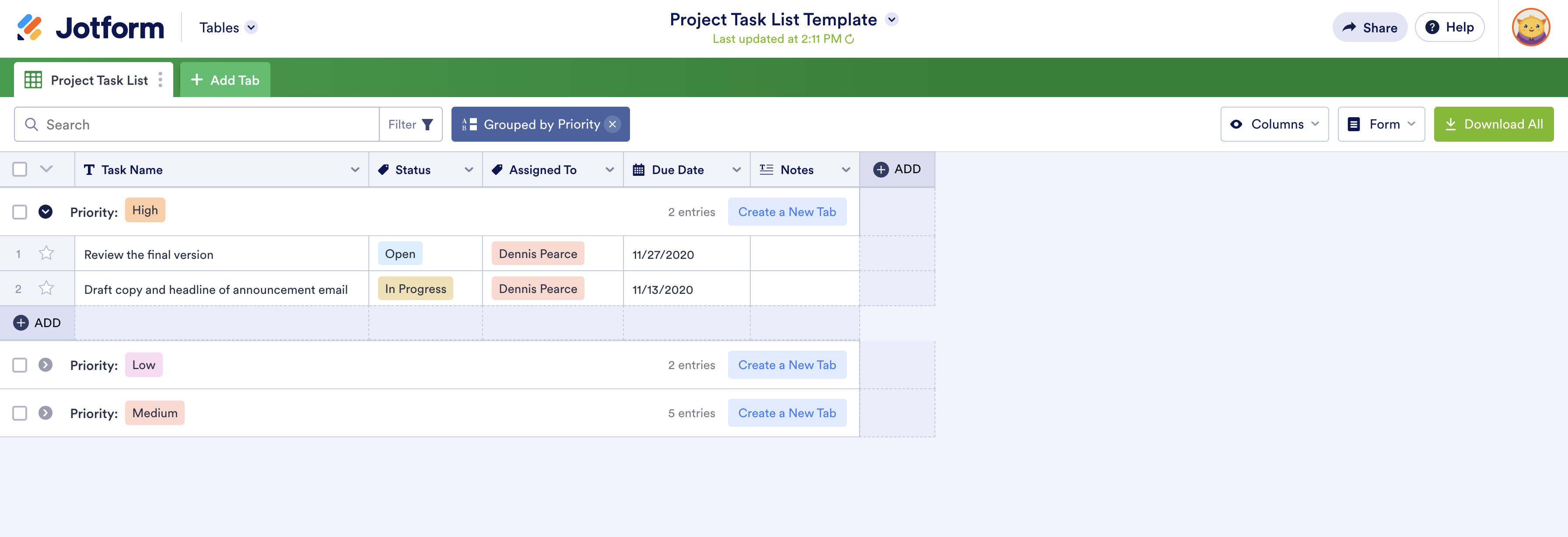Image resolution: width=1568 pixels, height=537 pixels.
Task: Open the Project Task List tab options dots
Action: coord(160,80)
